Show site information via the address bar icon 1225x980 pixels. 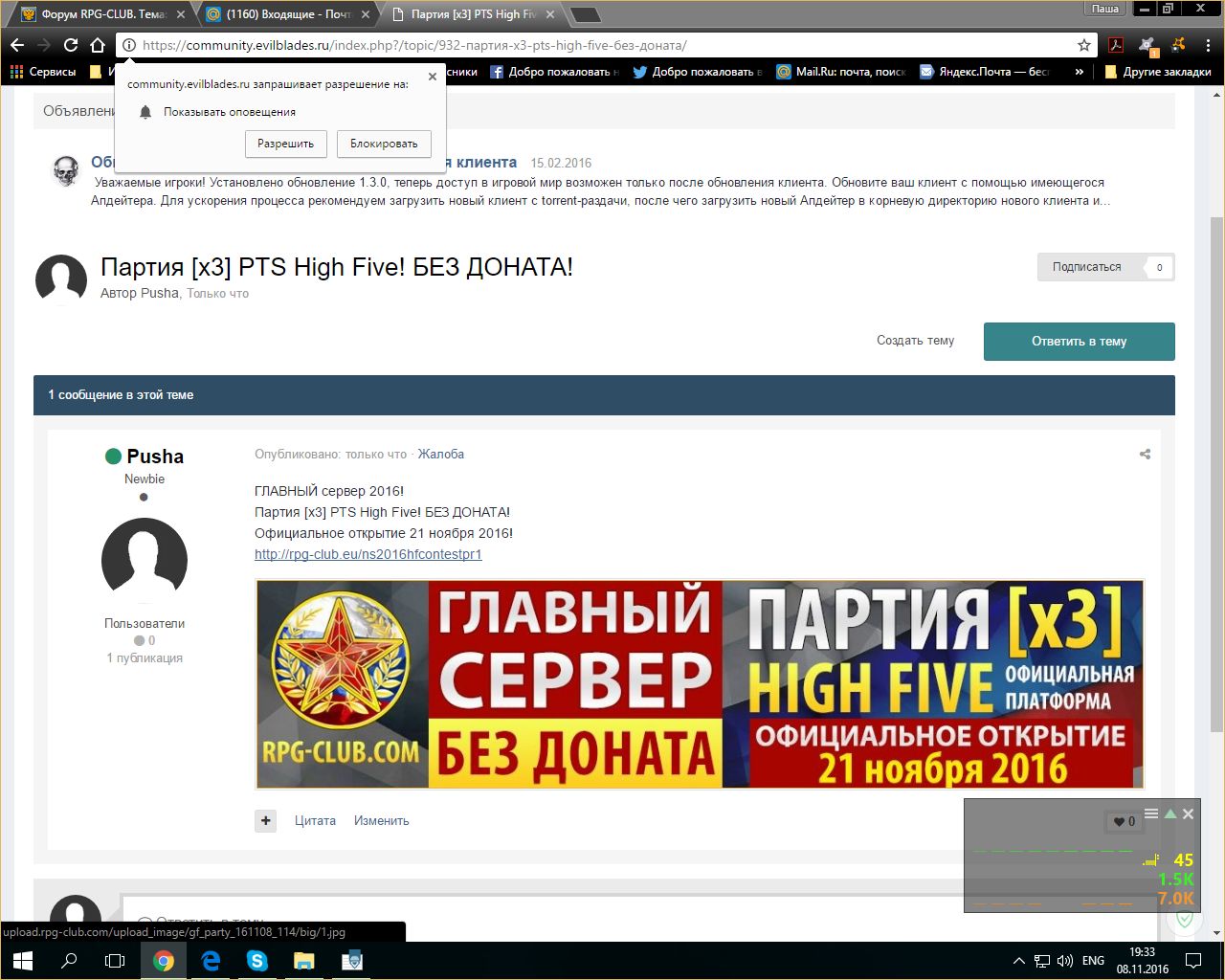click(129, 45)
